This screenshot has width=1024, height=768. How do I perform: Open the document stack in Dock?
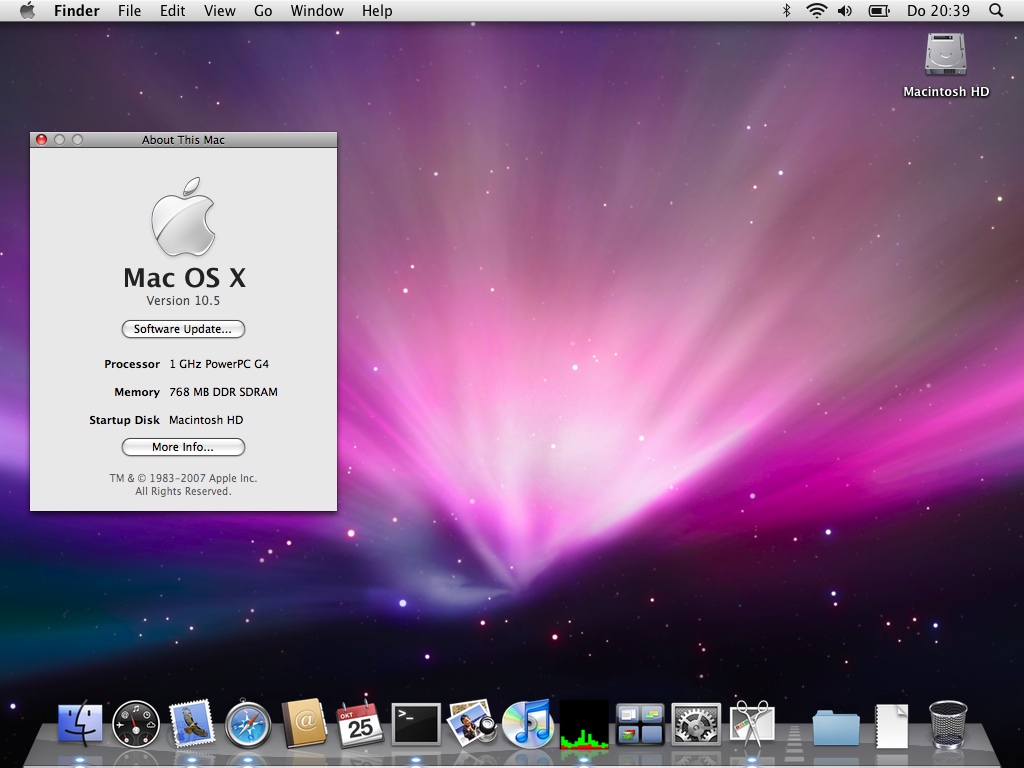click(891, 725)
